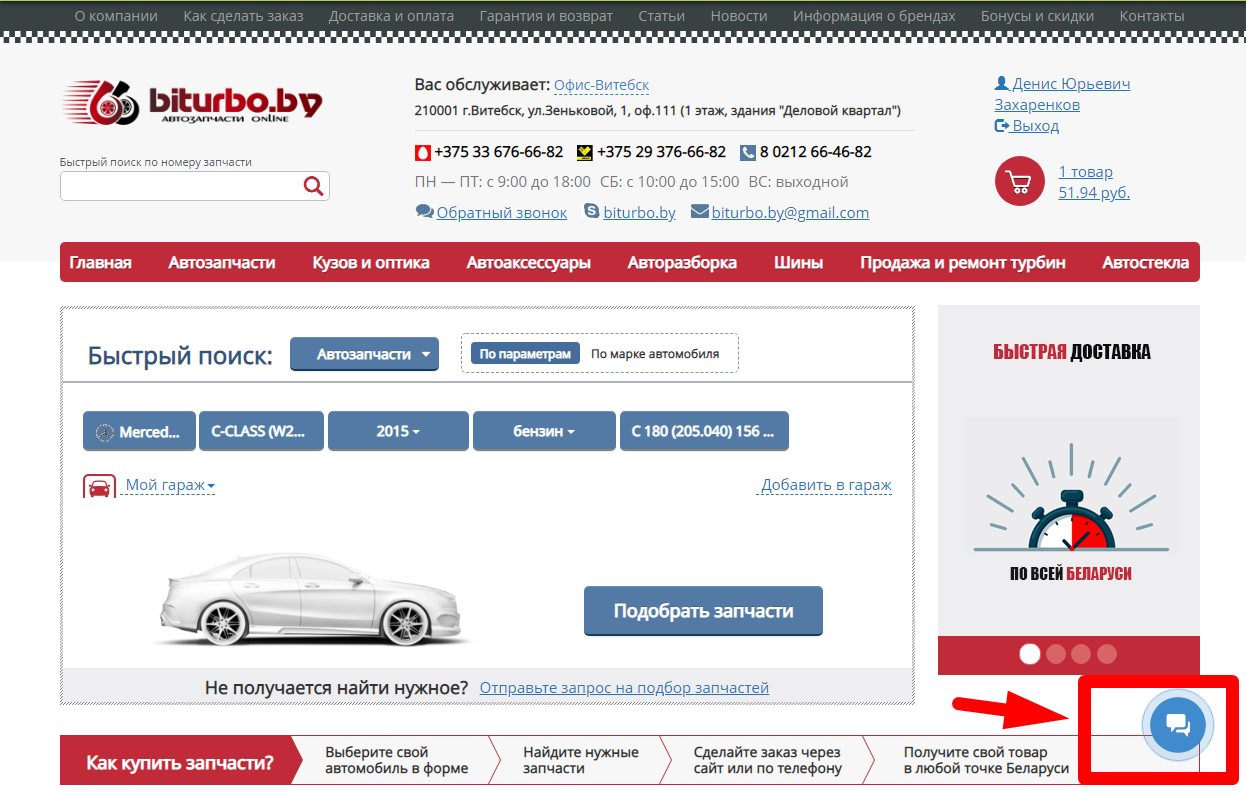Open the Автоаксессуары menu item
The height and width of the screenshot is (793, 1246).
point(529,263)
